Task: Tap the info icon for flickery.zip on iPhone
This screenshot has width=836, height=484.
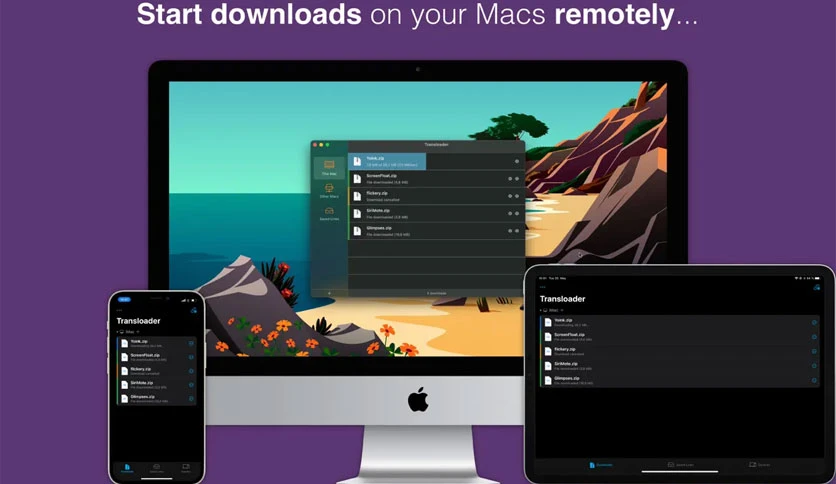Action: (191, 371)
